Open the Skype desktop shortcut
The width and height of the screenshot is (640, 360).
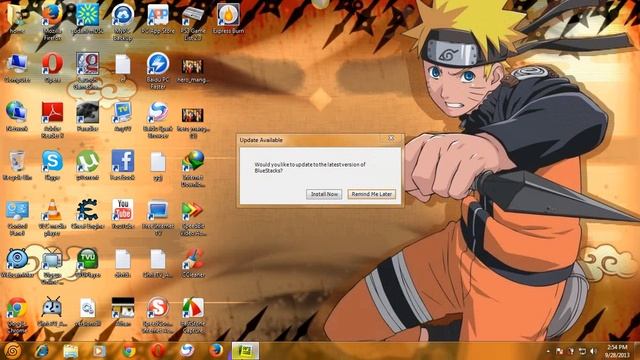[x=52, y=165]
